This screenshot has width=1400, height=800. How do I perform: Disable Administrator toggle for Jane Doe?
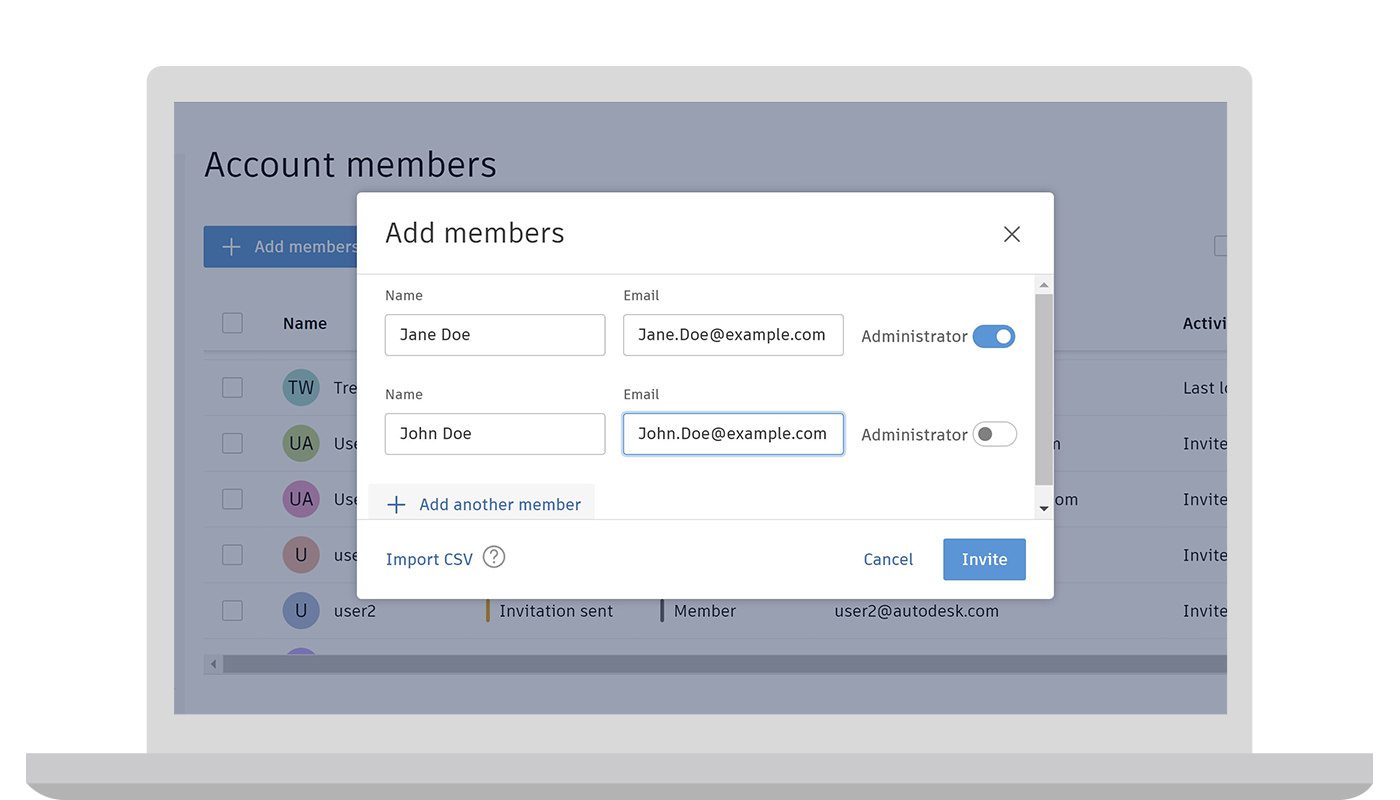[x=994, y=336]
